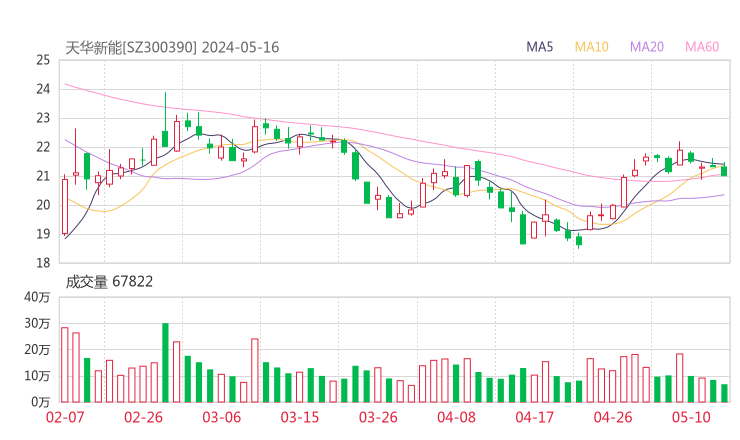Click the 10万 volume axis label

pyautogui.click(x=37, y=376)
